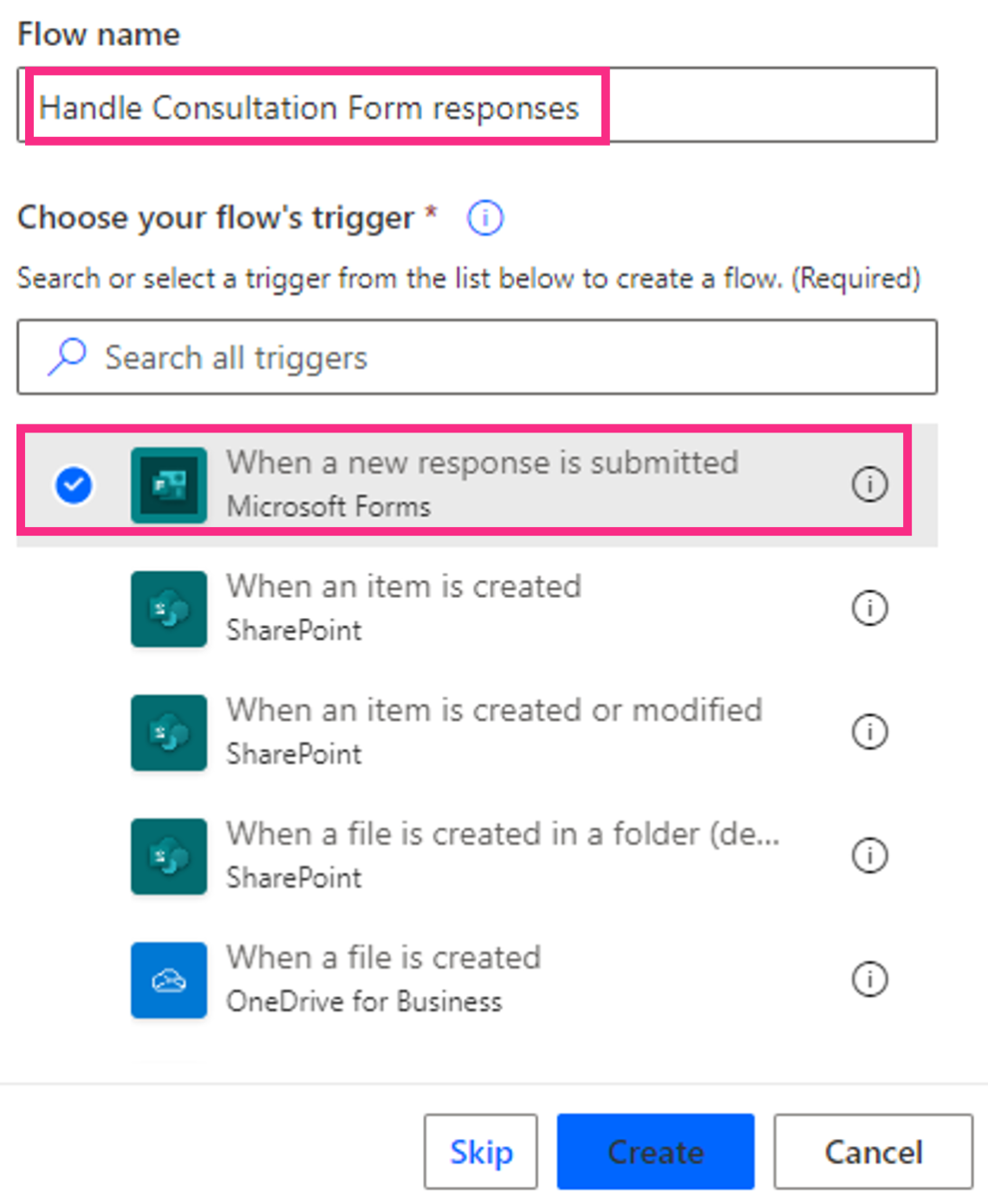
Task: View info for created or modified trigger
Action: pyautogui.click(x=870, y=732)
